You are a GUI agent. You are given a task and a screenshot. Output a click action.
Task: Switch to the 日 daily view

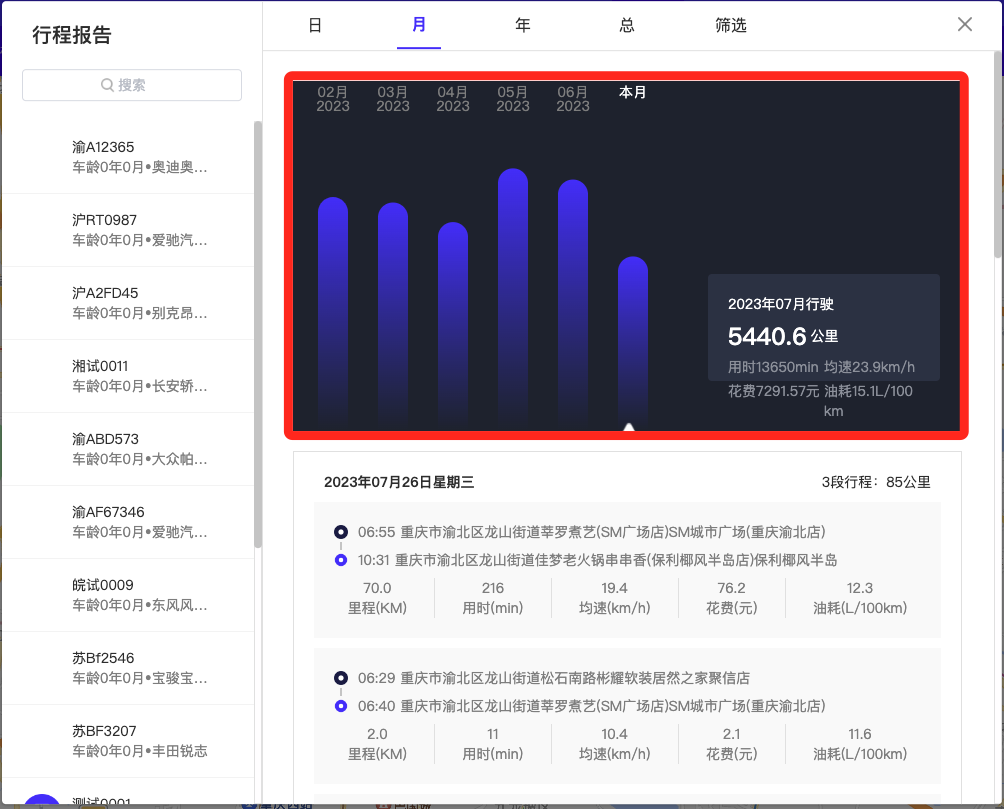click(315, 25)
